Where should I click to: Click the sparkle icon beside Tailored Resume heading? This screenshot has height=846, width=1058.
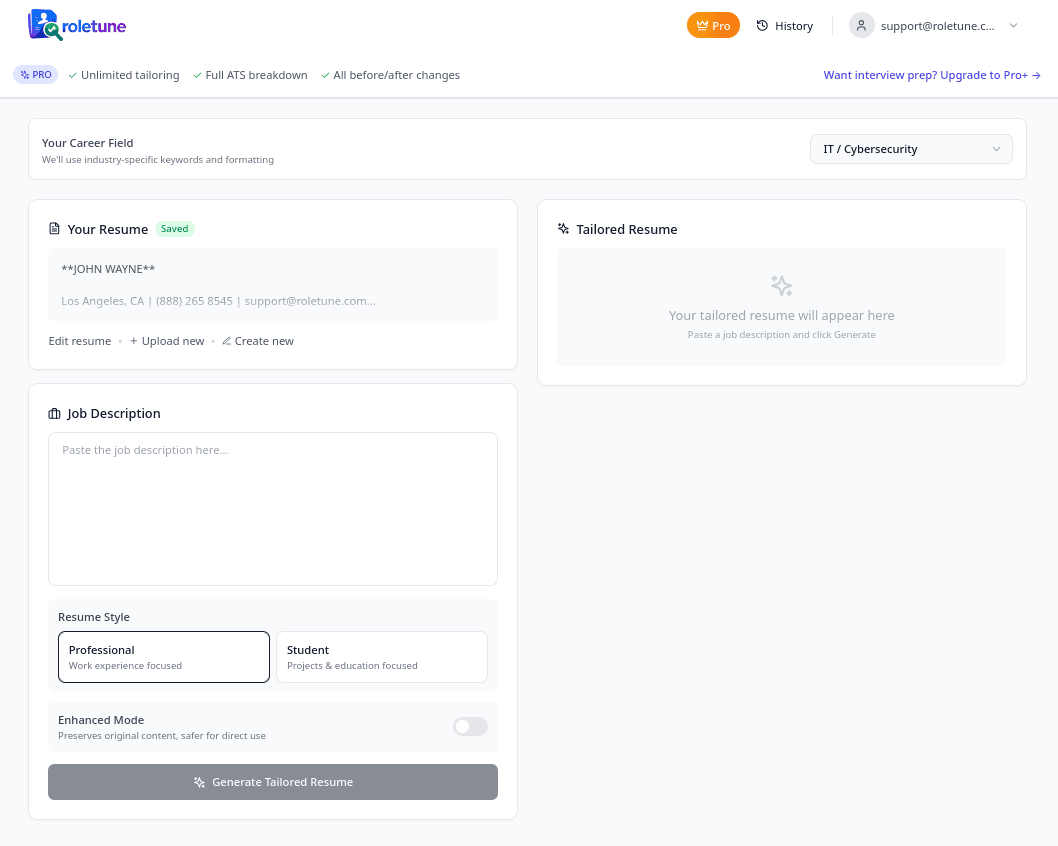point(564,229)
